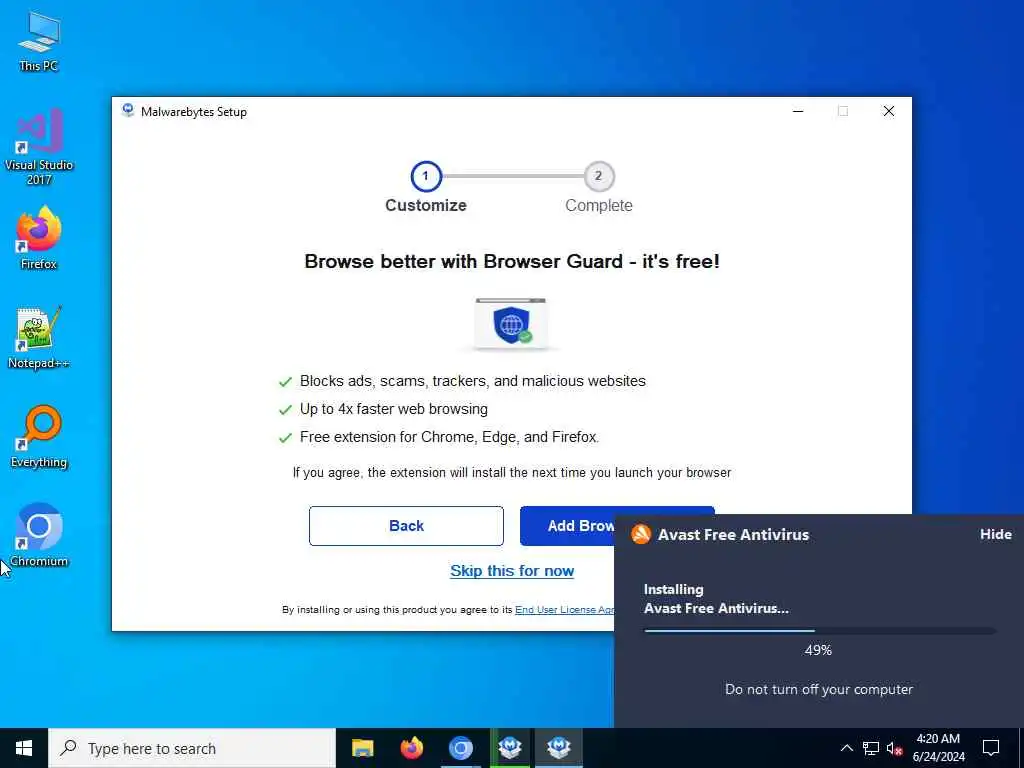Close the Malwarebytes Setup window

889,111
